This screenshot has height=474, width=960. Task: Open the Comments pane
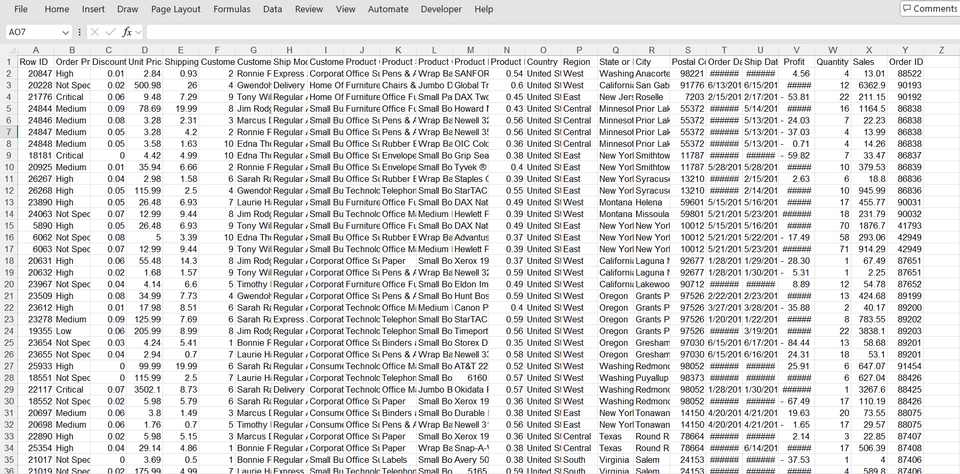(930, 9)
